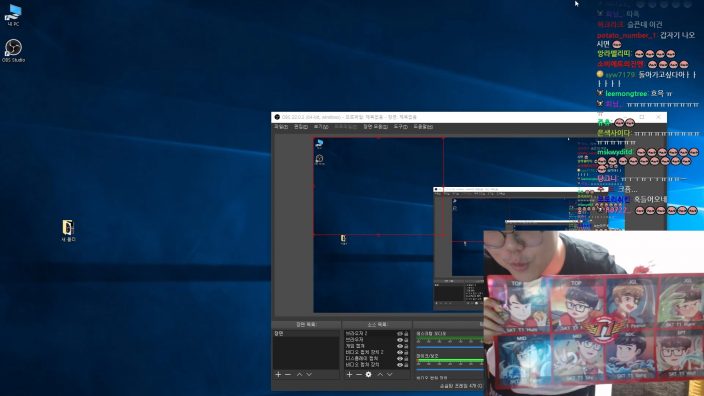This screenshot has height=396, width=704.
Task: Toggle the lock on the 브라우저 source
Action: 406,340
